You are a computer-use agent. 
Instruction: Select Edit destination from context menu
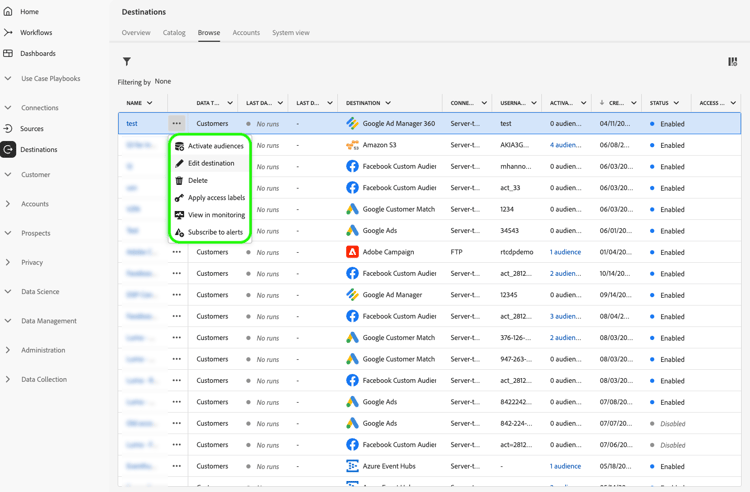(x=211, y=163)
